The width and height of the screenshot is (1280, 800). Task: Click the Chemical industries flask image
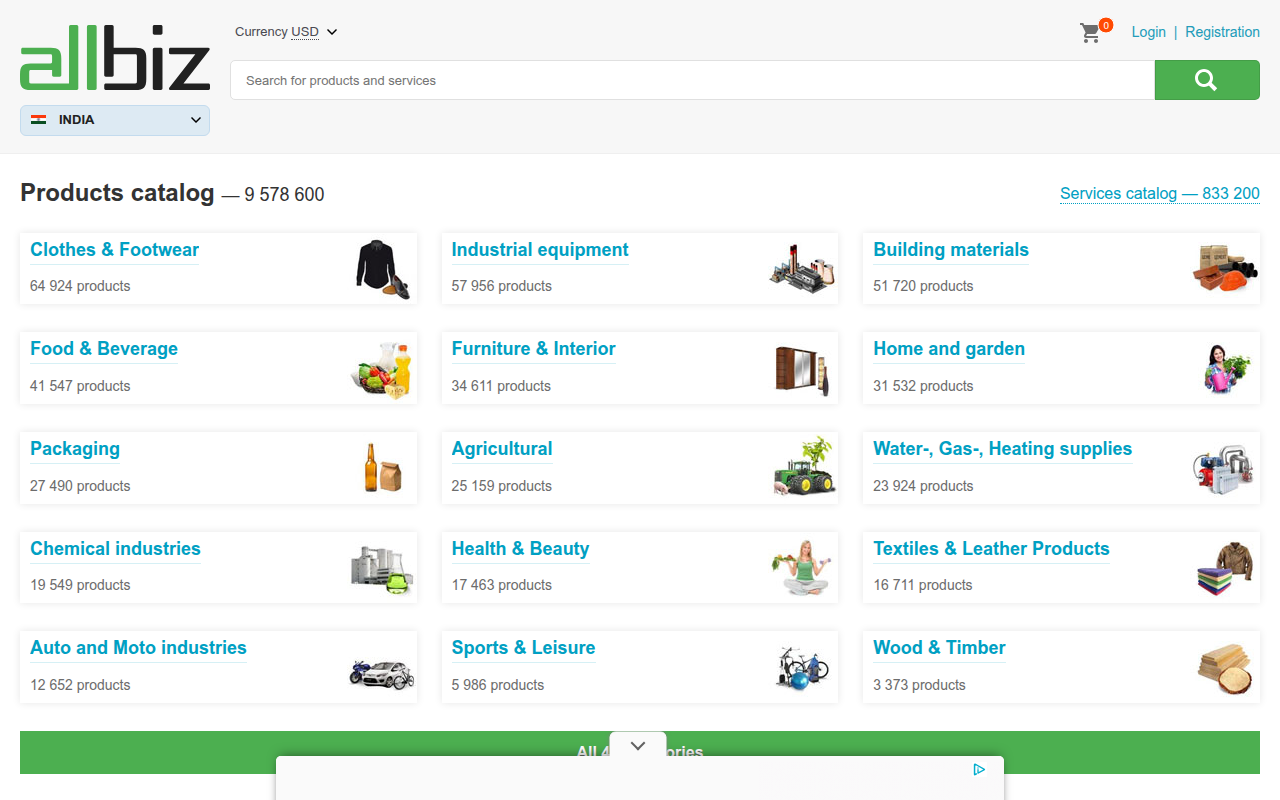[382, 569]
